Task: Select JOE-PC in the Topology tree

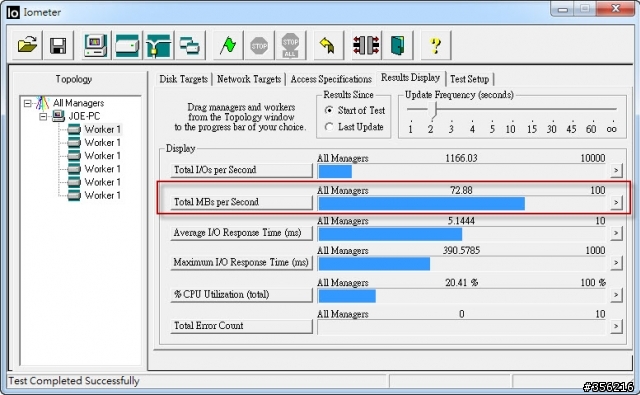Action: (x=84, y=116)
